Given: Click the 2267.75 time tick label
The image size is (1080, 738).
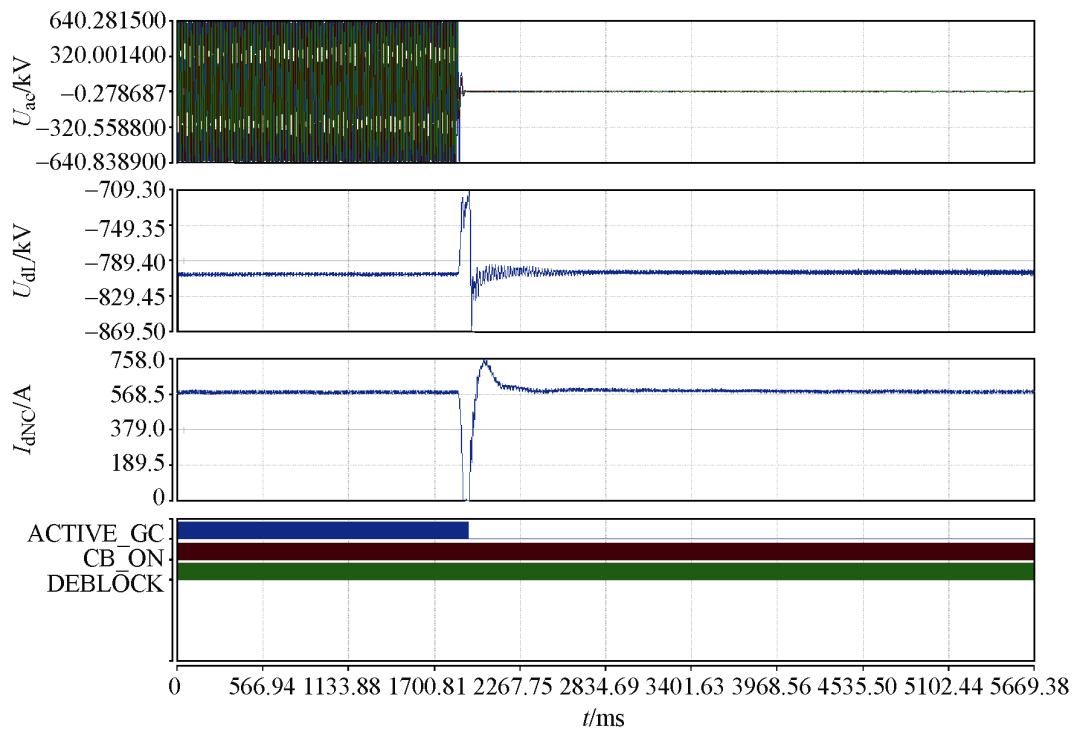Looking at the screenshot, I should click(513, 686).
